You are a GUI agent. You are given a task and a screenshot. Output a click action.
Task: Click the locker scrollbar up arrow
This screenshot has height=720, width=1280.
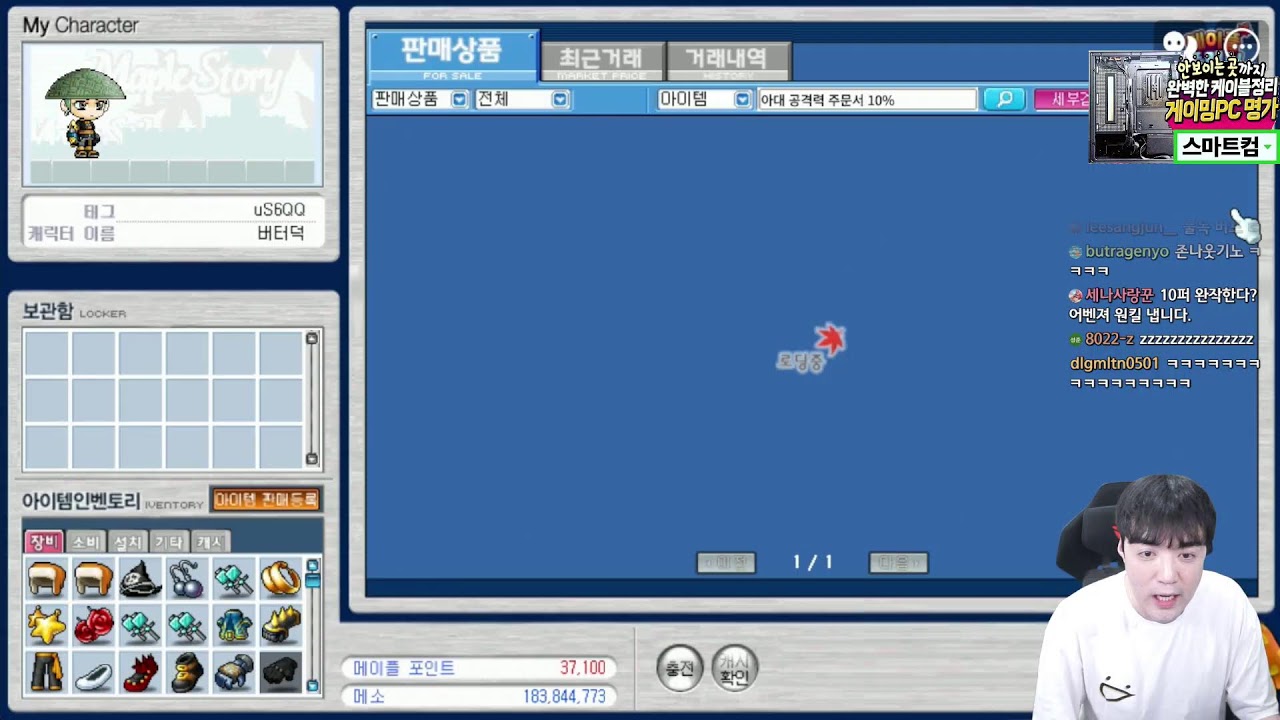[x=312, y=339]
